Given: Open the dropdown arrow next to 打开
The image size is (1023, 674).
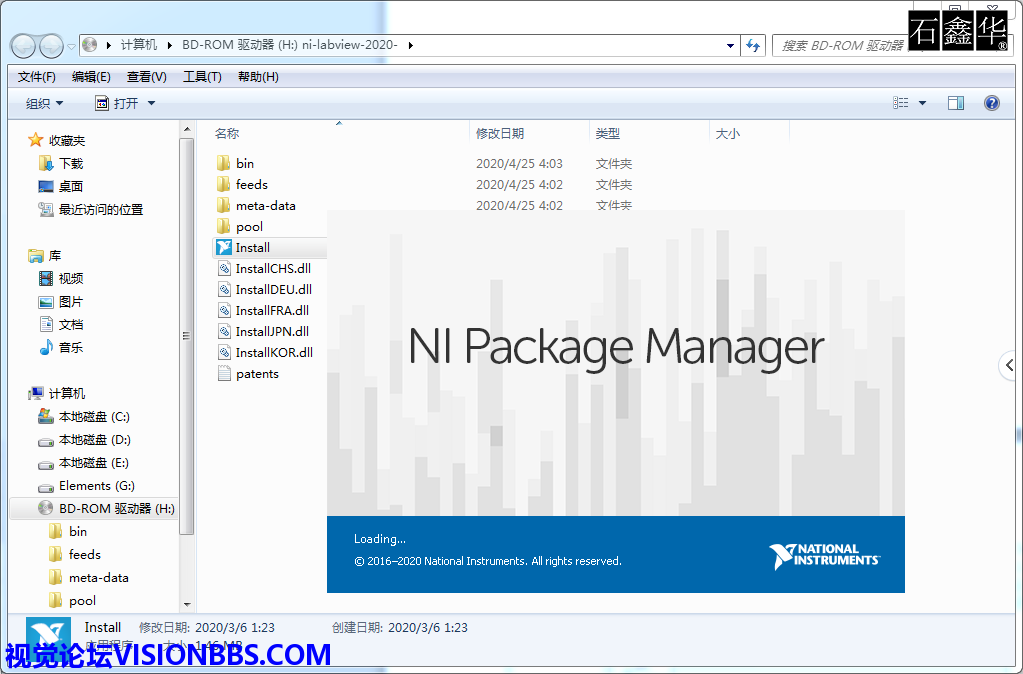Looking at the screenshot, I should coord(151,103).
